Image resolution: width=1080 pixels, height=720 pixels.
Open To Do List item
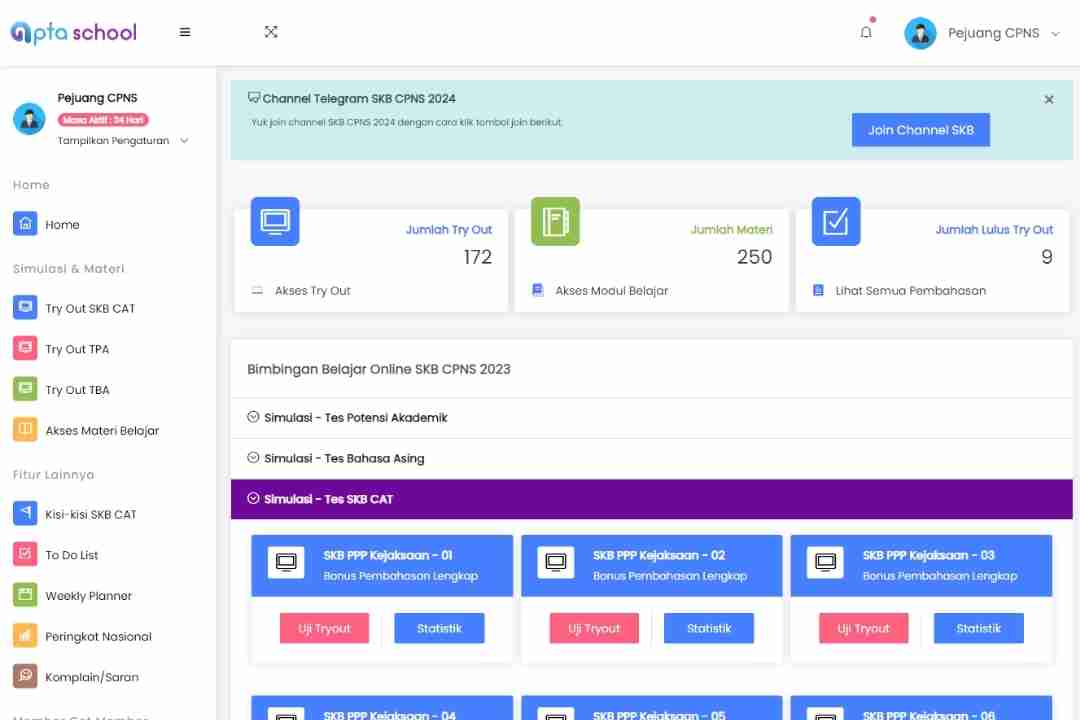[72, 555]
